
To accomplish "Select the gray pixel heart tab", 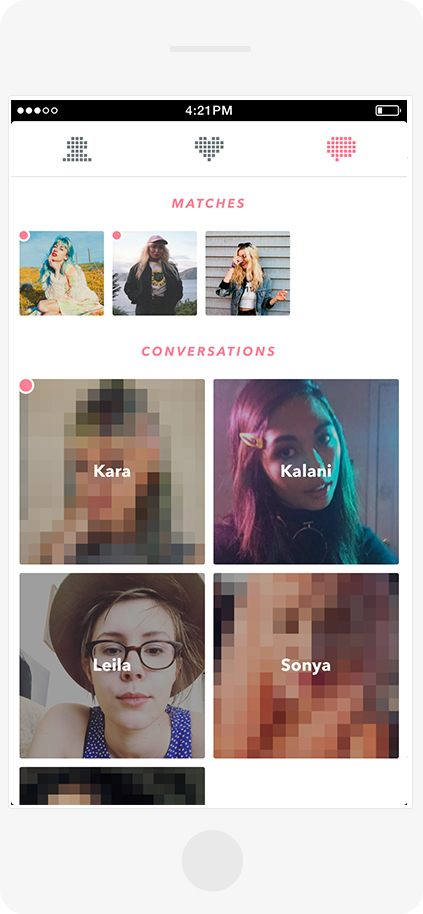I will [209, 149].
